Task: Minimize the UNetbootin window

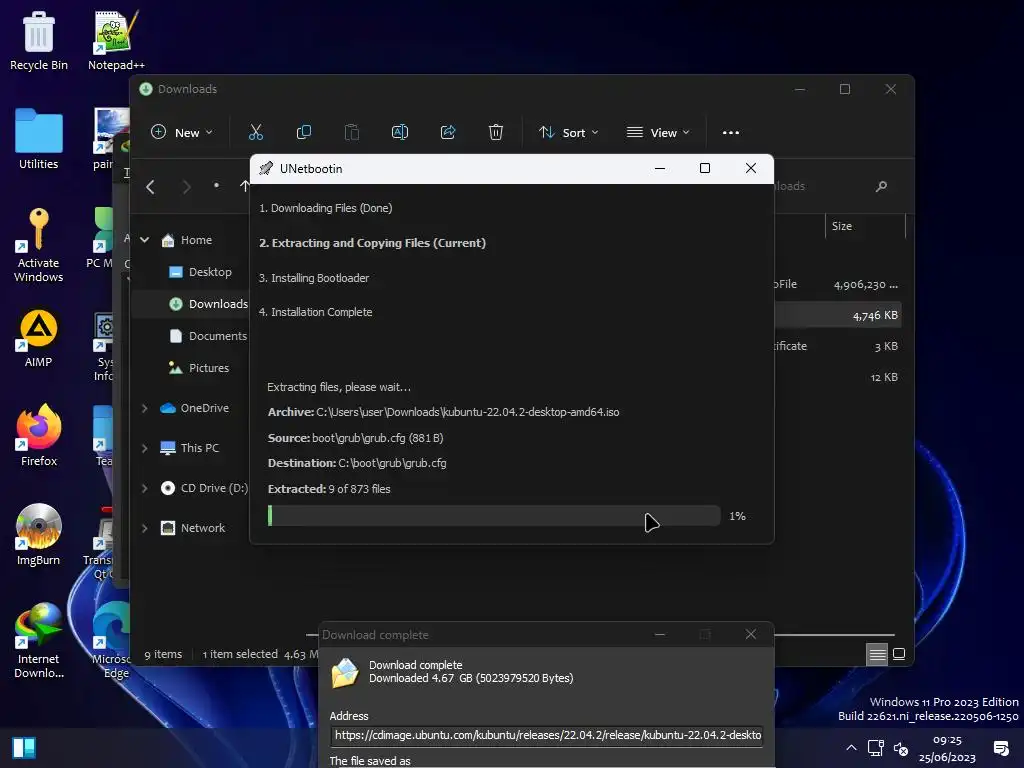Action: (660, 168)
